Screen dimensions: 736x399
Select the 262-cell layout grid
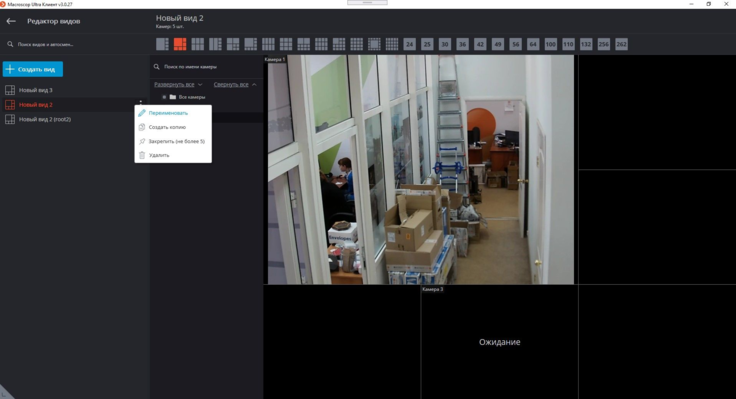tap(621, 44)
